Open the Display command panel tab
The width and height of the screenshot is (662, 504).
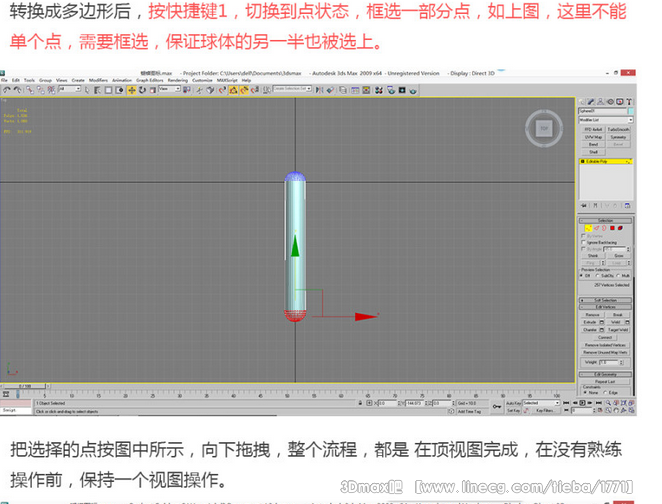pos(620,102)
